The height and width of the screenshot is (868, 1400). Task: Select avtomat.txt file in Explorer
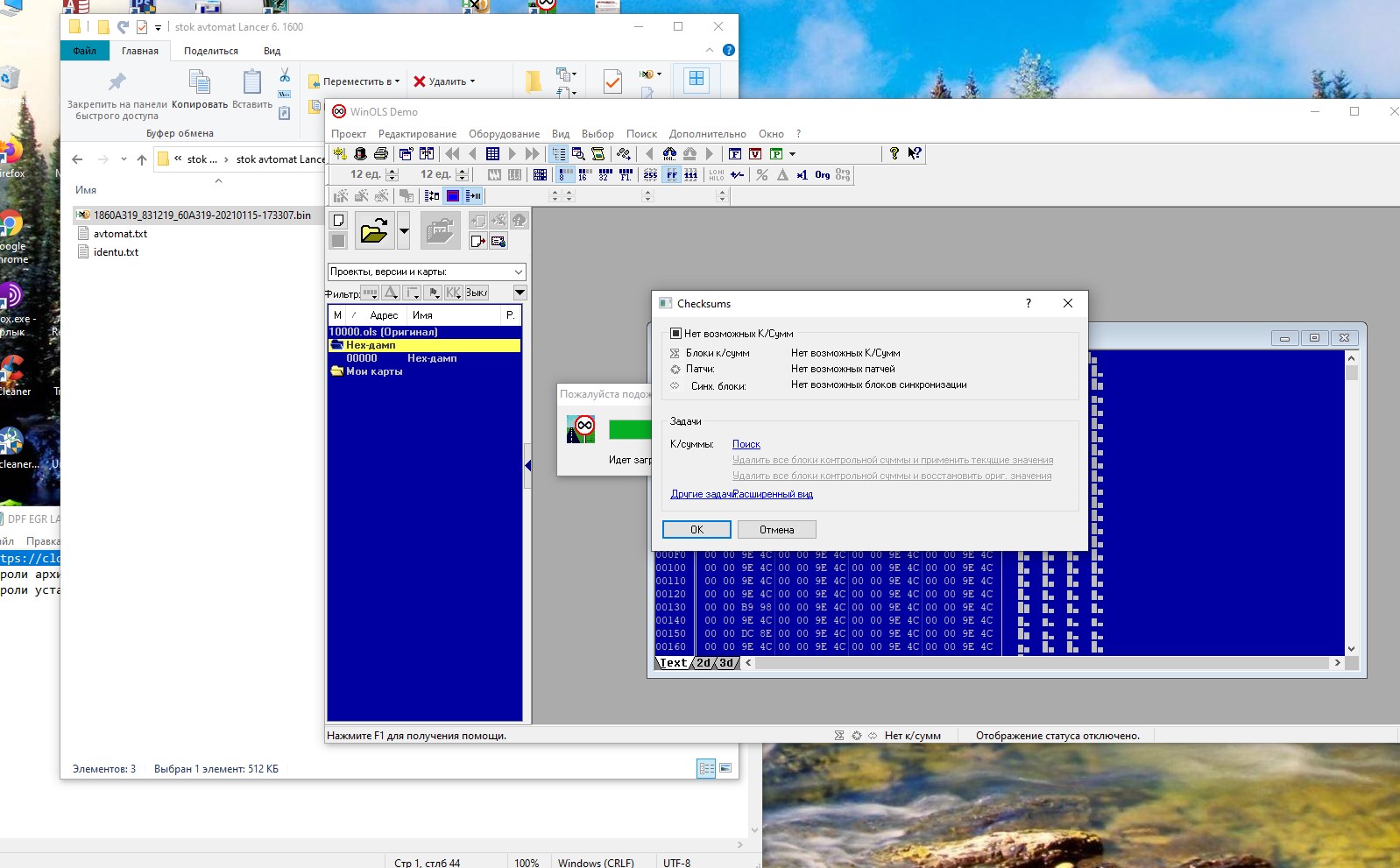pyautogui.click(x=120, y=234)
